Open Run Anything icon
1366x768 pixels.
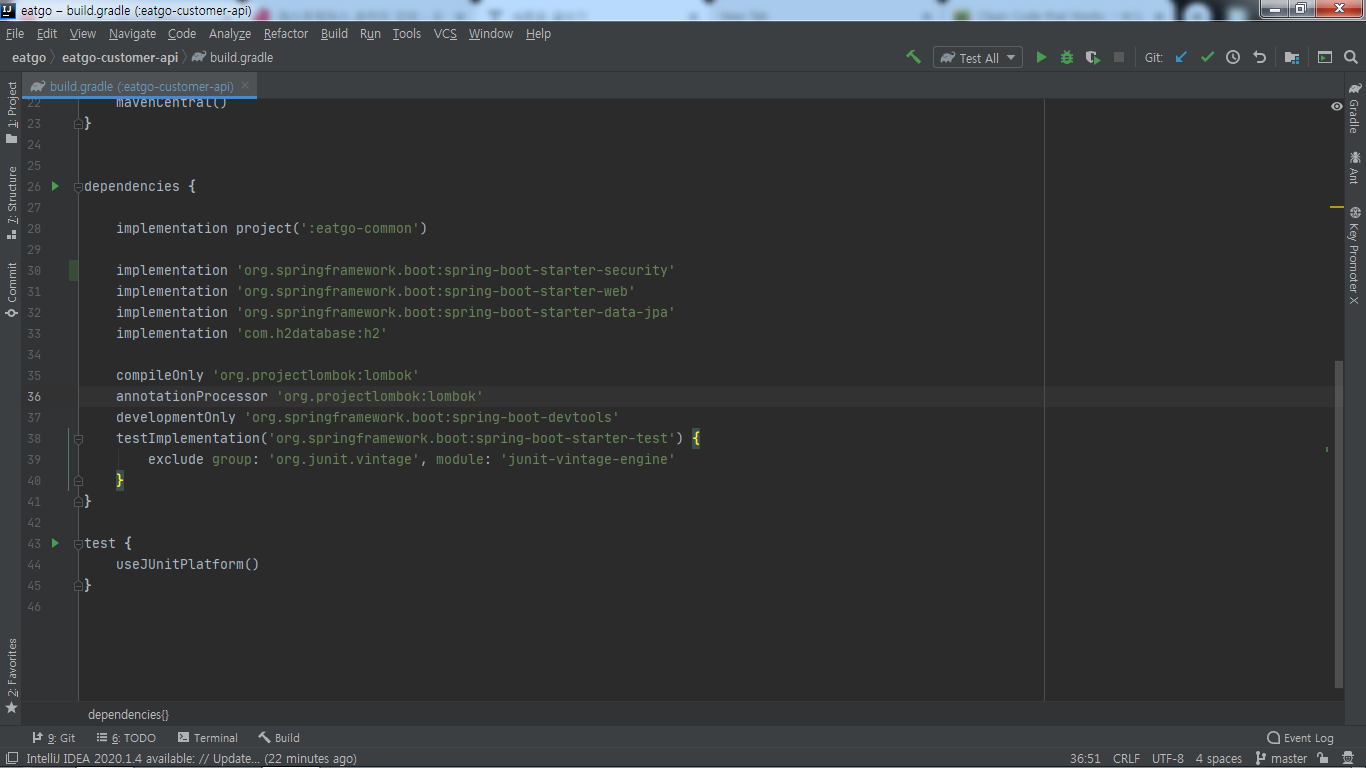click(1325, 57)
